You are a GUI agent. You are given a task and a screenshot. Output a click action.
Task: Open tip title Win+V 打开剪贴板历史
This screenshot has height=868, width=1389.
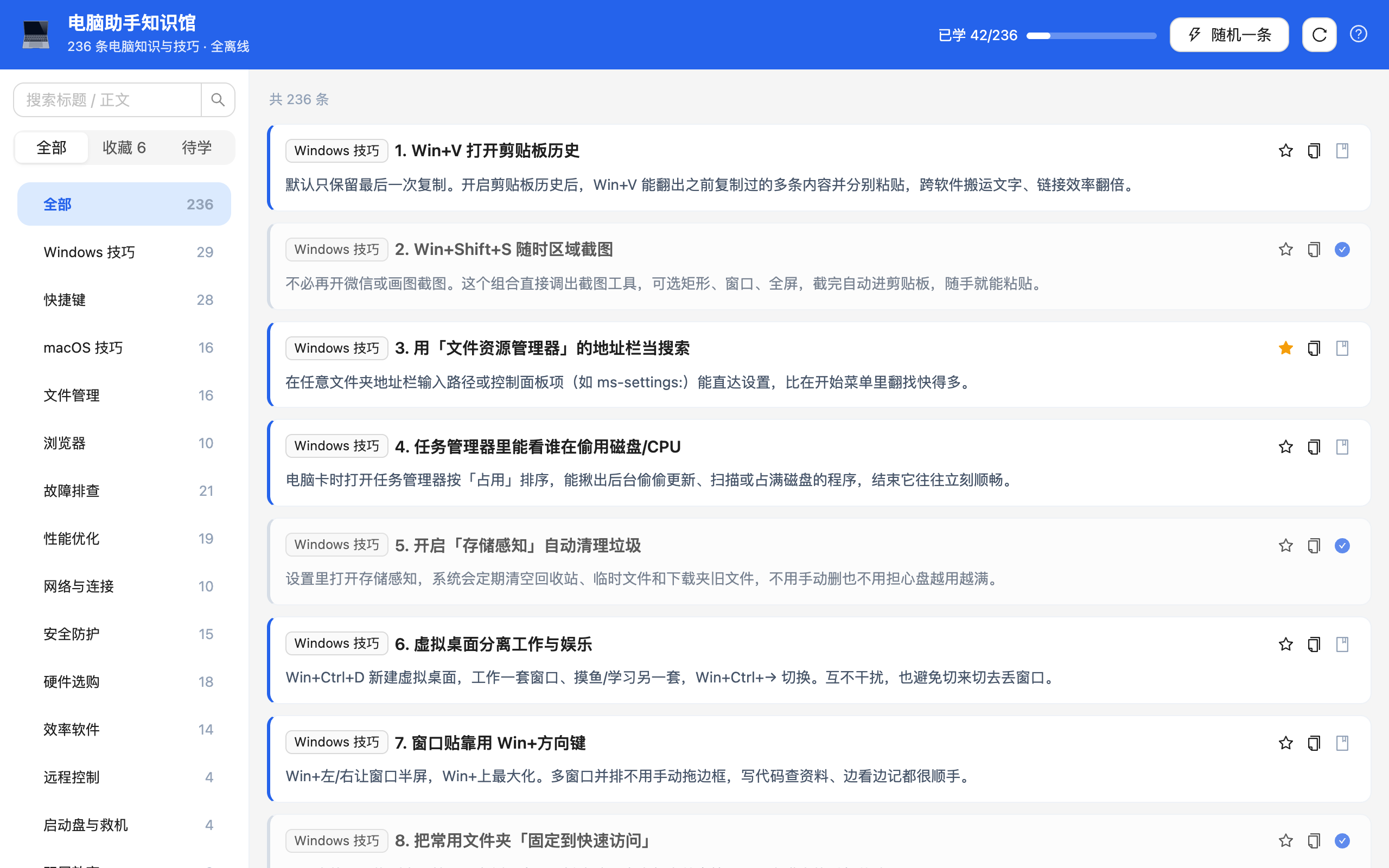tap(487, 151)
